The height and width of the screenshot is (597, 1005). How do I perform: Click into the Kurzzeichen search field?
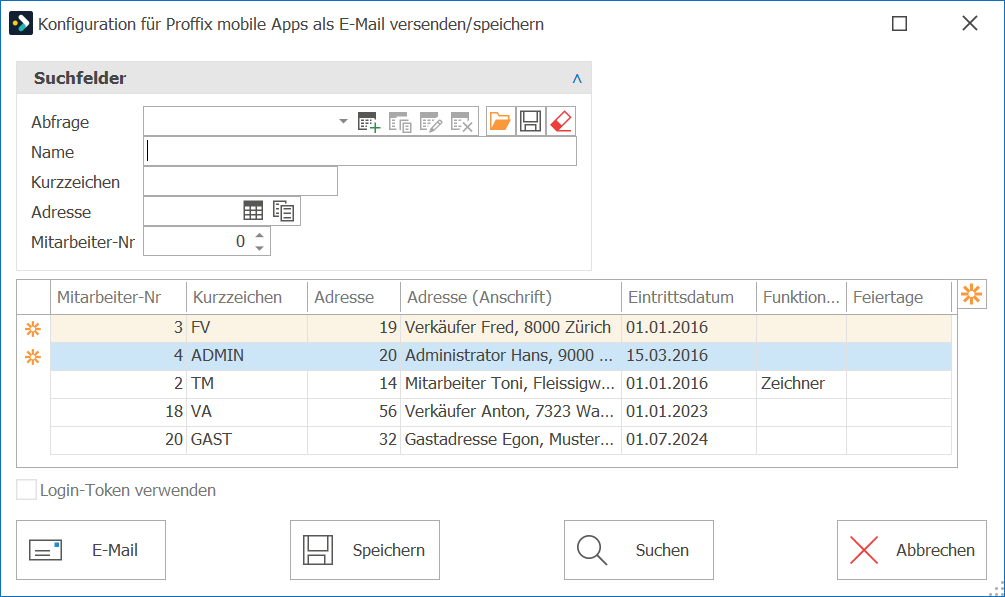pyautogui.click(x=240, y=181)
